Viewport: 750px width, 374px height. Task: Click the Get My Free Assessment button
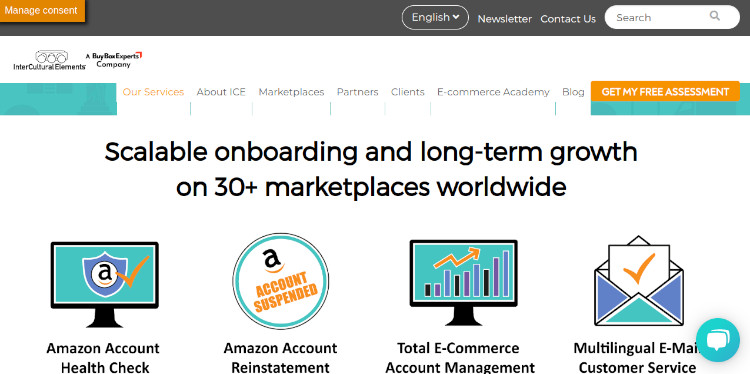pyautogui.click(x=665, y=91)
